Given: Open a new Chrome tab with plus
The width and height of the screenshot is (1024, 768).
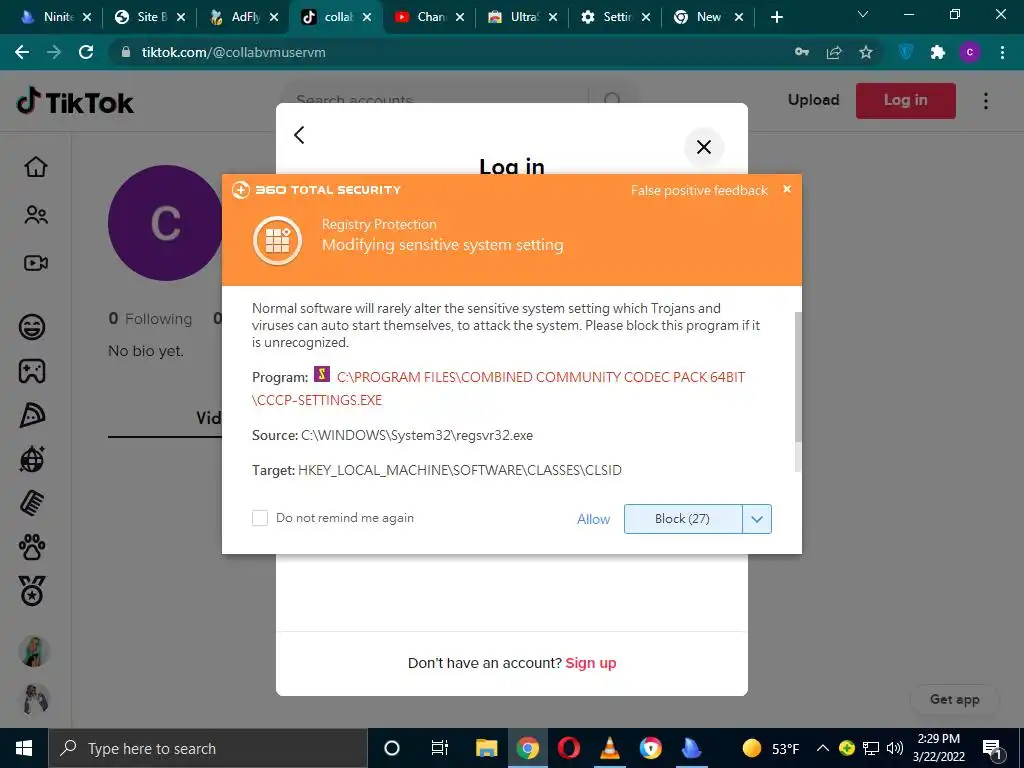Looking at the screenshot, I should coord(776,17).
